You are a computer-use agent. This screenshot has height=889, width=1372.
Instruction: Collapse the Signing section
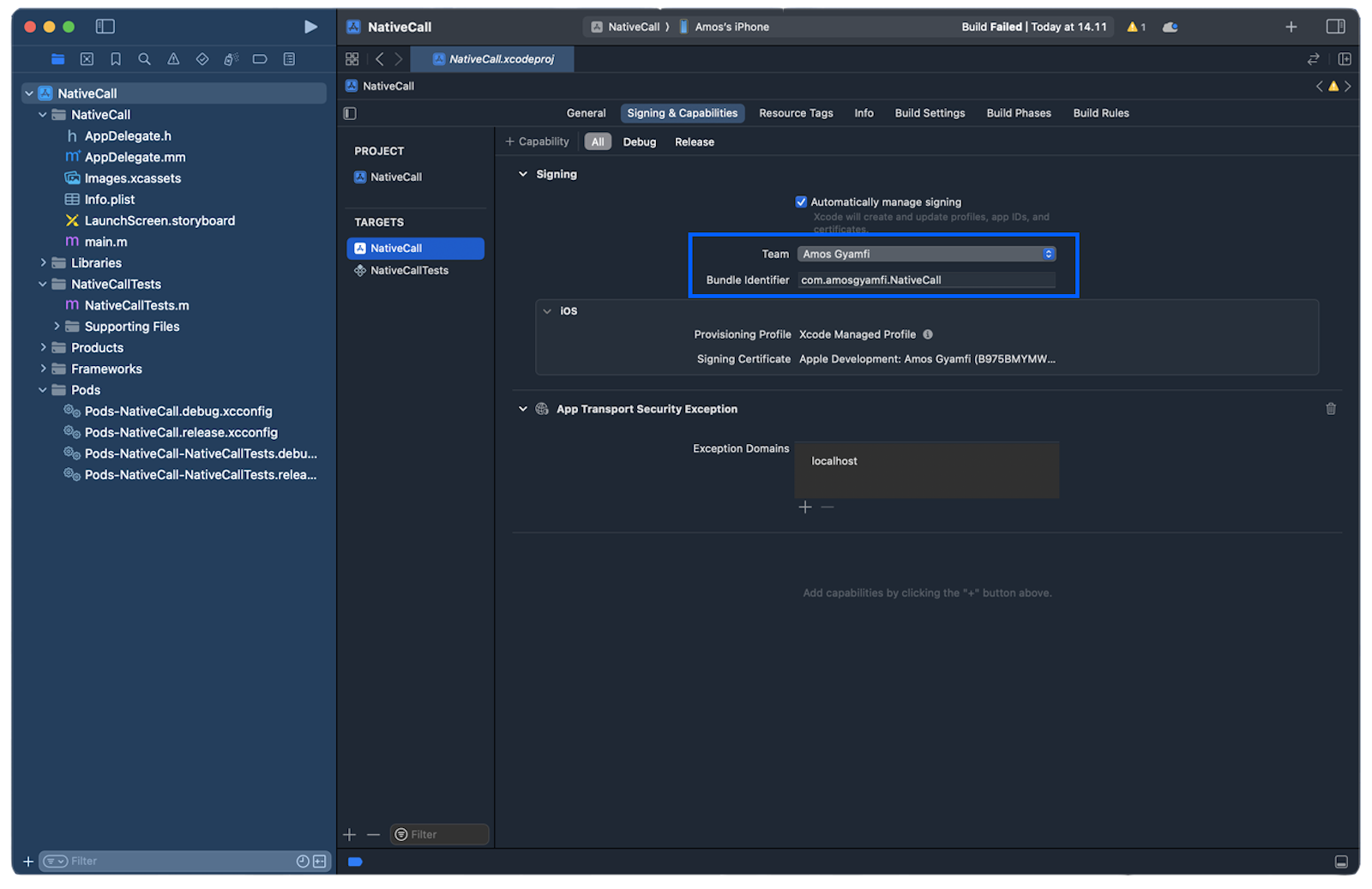pos(523,173)
